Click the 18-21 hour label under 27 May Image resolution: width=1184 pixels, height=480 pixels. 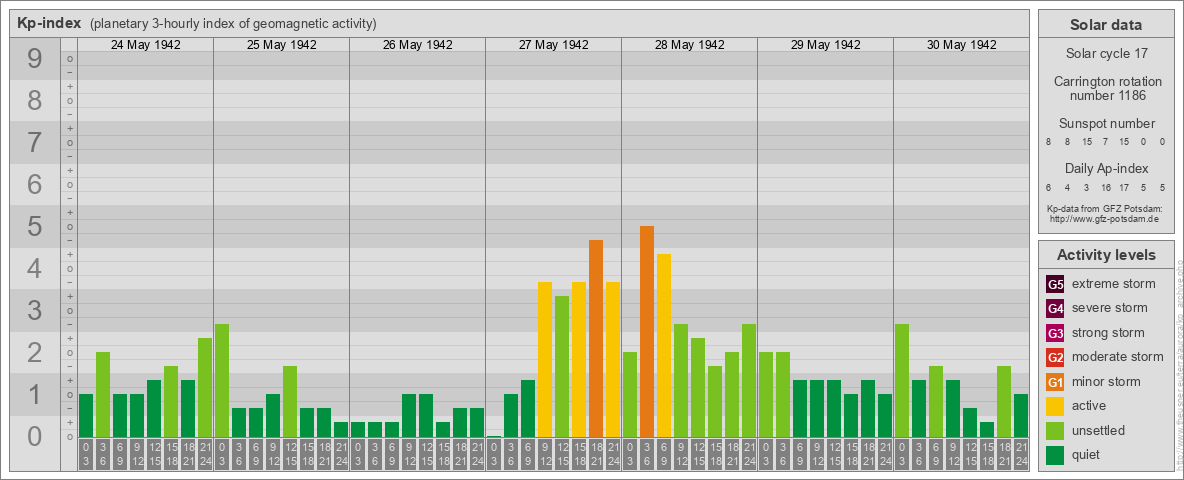pyautogui.click(x=596, y=455)
